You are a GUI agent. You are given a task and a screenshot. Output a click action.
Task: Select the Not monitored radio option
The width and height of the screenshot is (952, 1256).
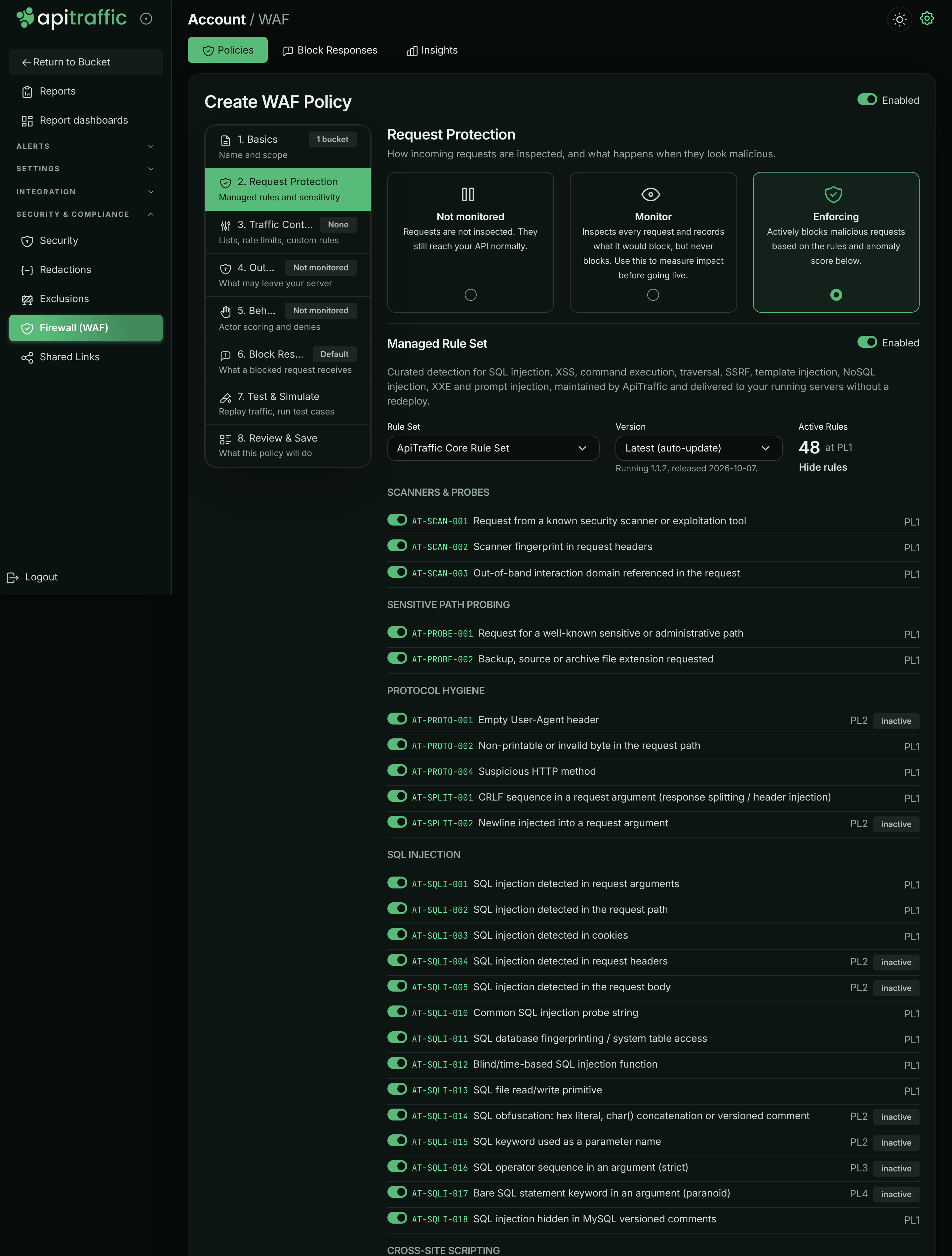[x=470, y=295]
